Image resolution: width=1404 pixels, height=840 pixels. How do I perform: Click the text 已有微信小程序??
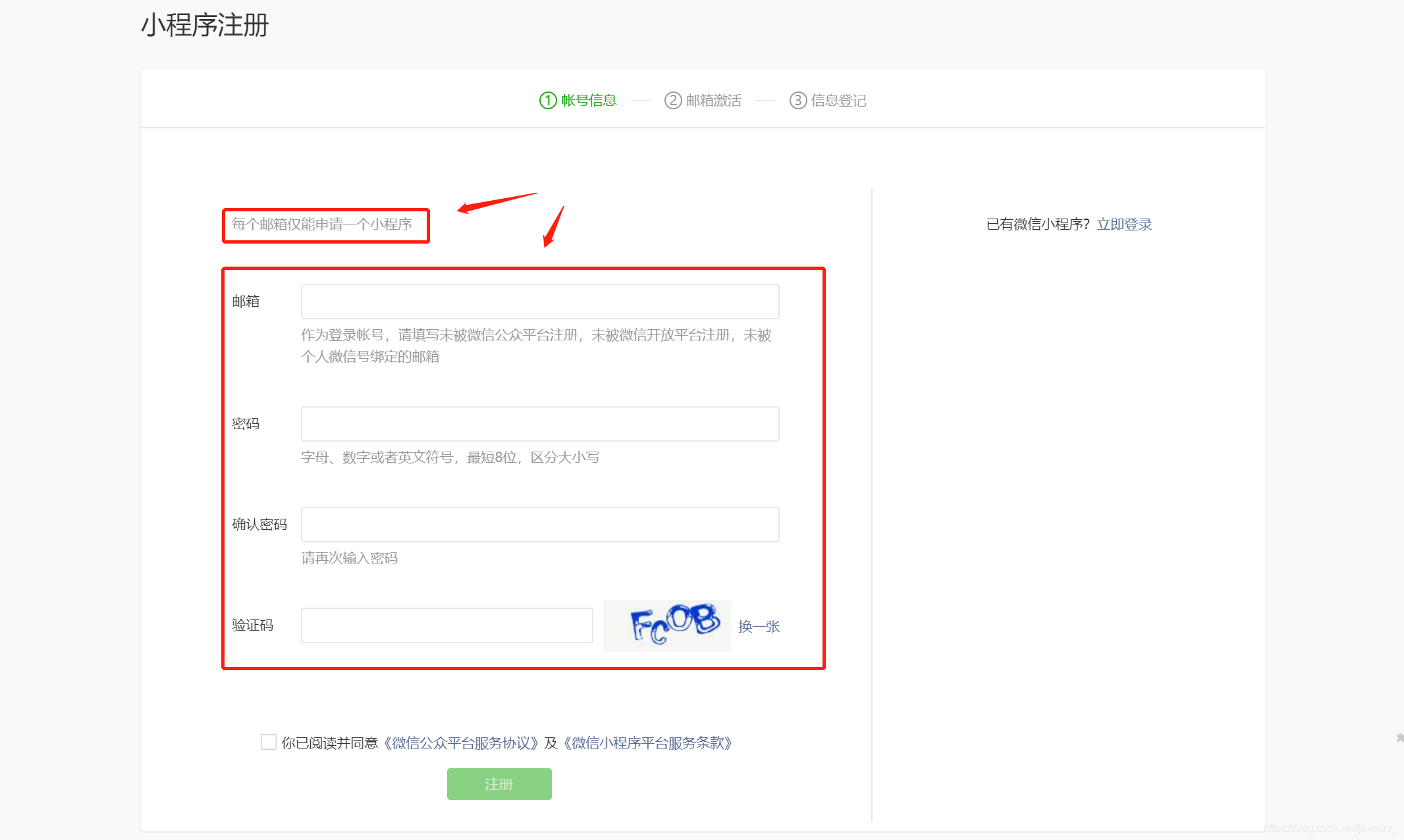pyautogui.click(x=1038, y=224)
